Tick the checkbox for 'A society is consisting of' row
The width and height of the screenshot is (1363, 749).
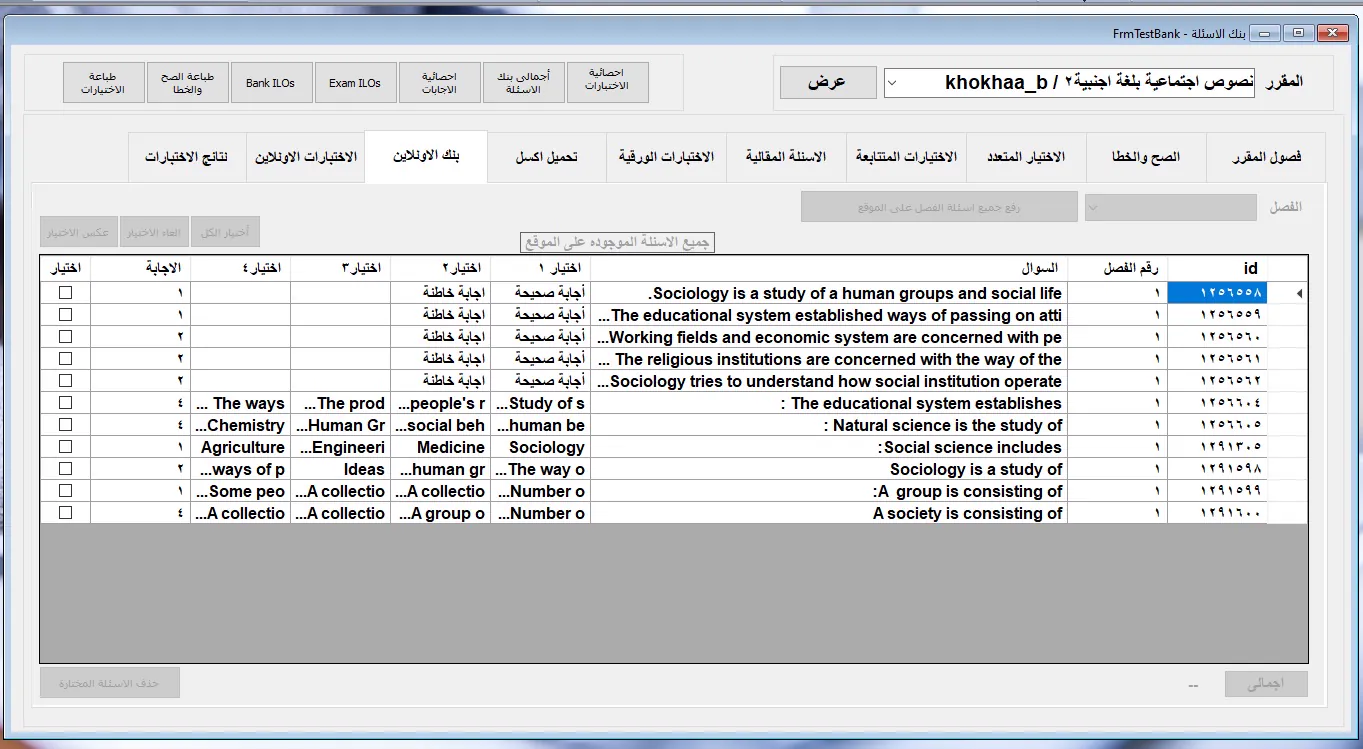click(x=65, y=513)
